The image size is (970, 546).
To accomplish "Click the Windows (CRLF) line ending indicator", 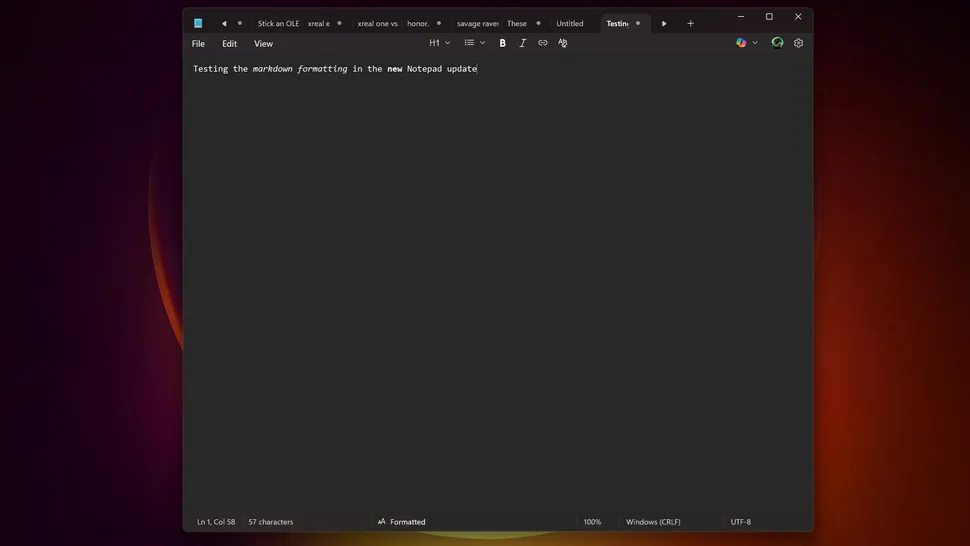I will 653,522.
